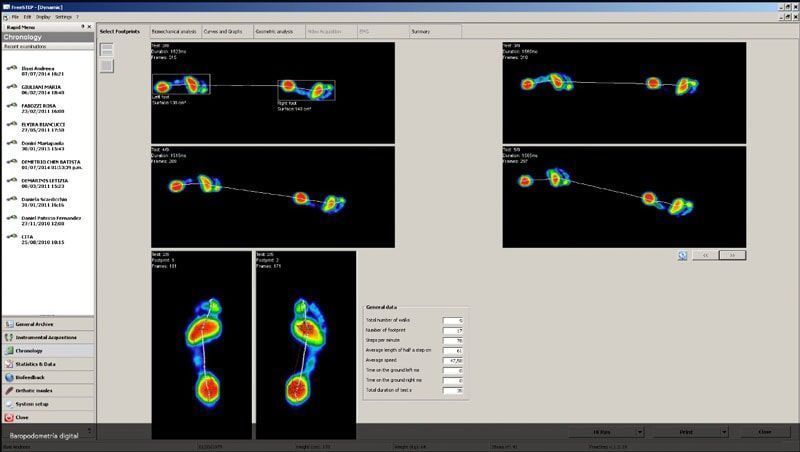
Task: Toggle the upper layout button under Select Footprints
Action: pos(106,51)
